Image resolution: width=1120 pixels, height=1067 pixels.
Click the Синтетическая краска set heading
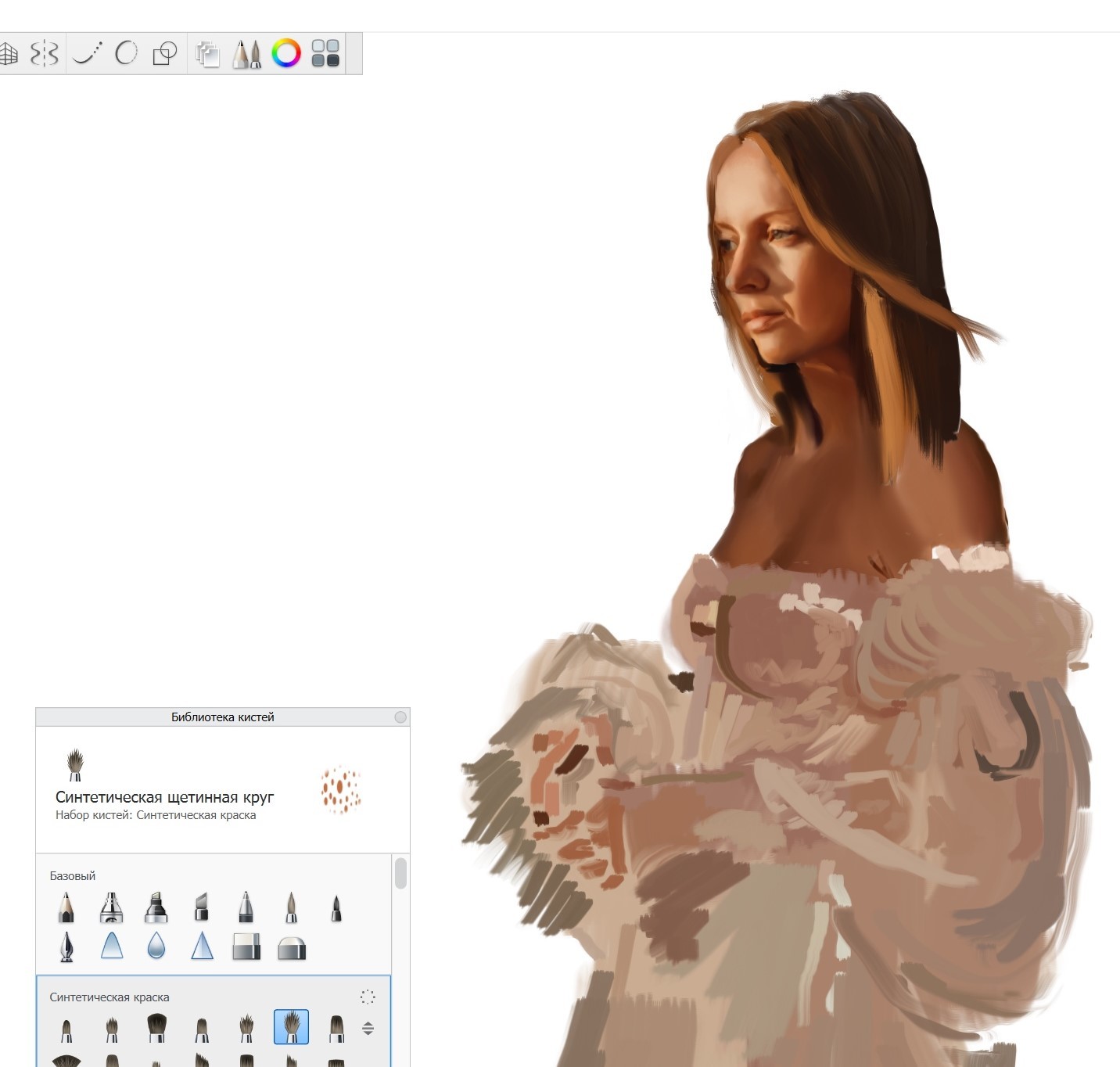(109, 997)
